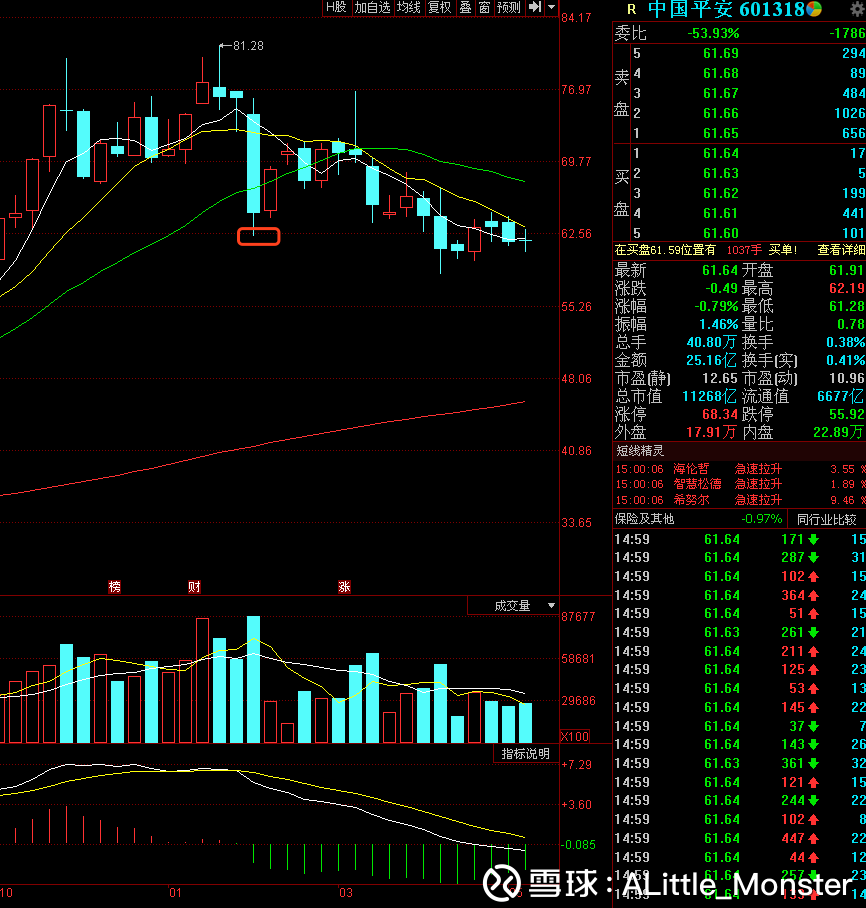The width and height of the screenshot is (866, 908).
Task: Click the jump-to-end arrow icon
Action: 535,7
